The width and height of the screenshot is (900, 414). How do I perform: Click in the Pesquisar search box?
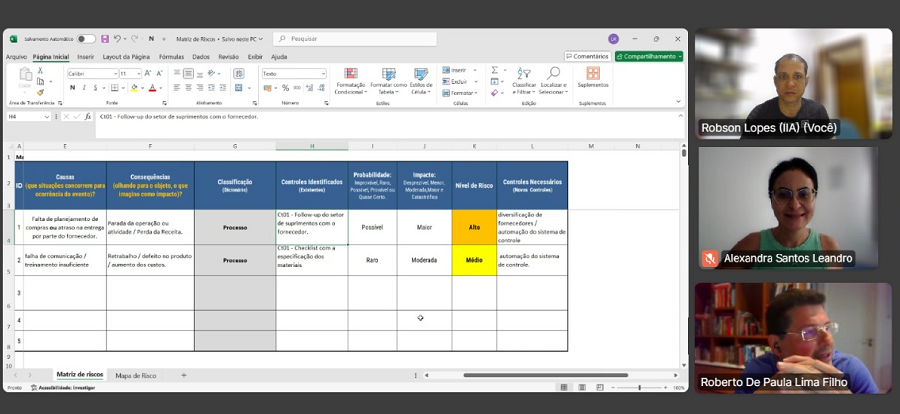360,39
